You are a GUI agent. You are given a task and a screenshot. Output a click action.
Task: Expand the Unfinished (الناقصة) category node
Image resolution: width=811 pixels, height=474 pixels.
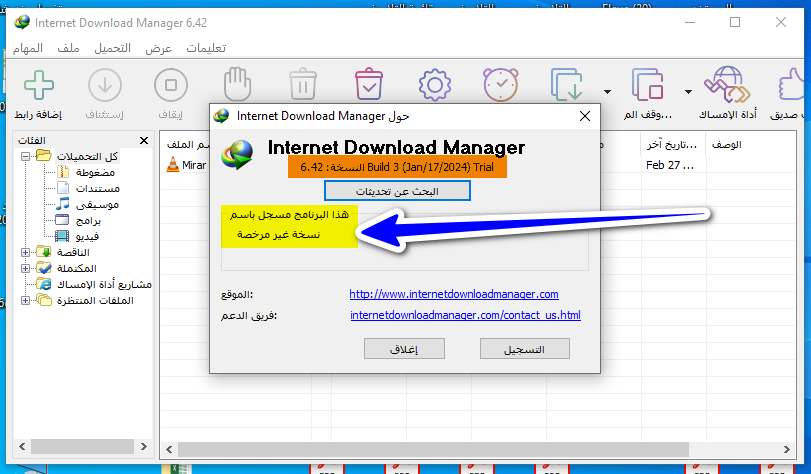tap(25, 252)
